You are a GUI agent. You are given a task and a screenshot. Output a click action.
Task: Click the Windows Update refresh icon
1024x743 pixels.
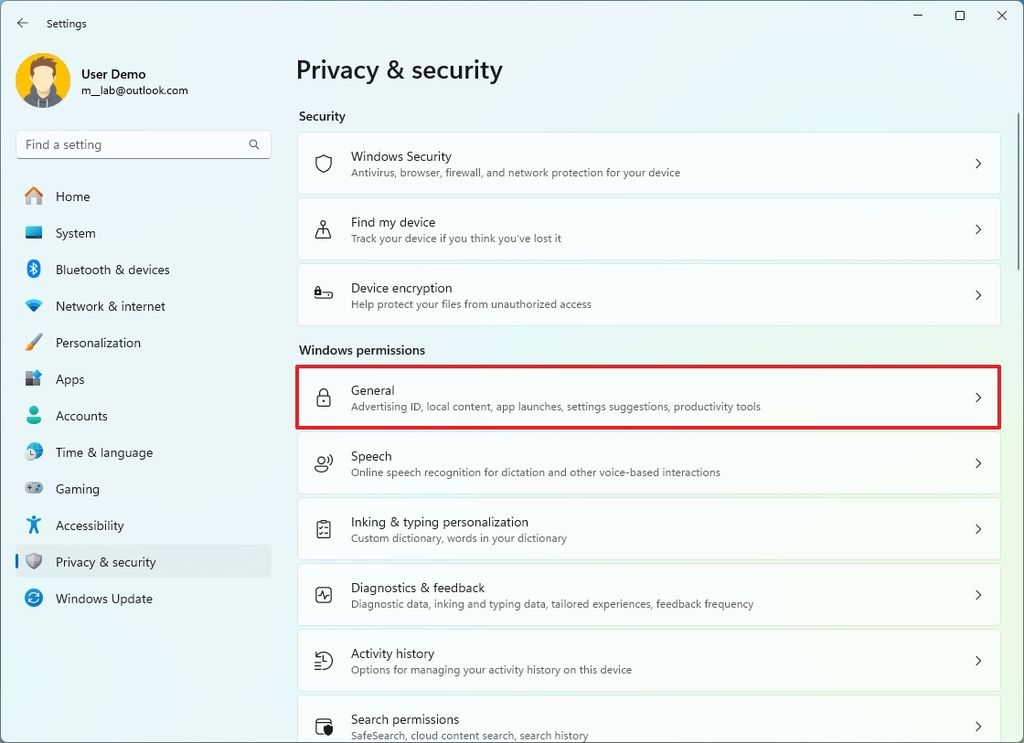(x=34, y=598)
